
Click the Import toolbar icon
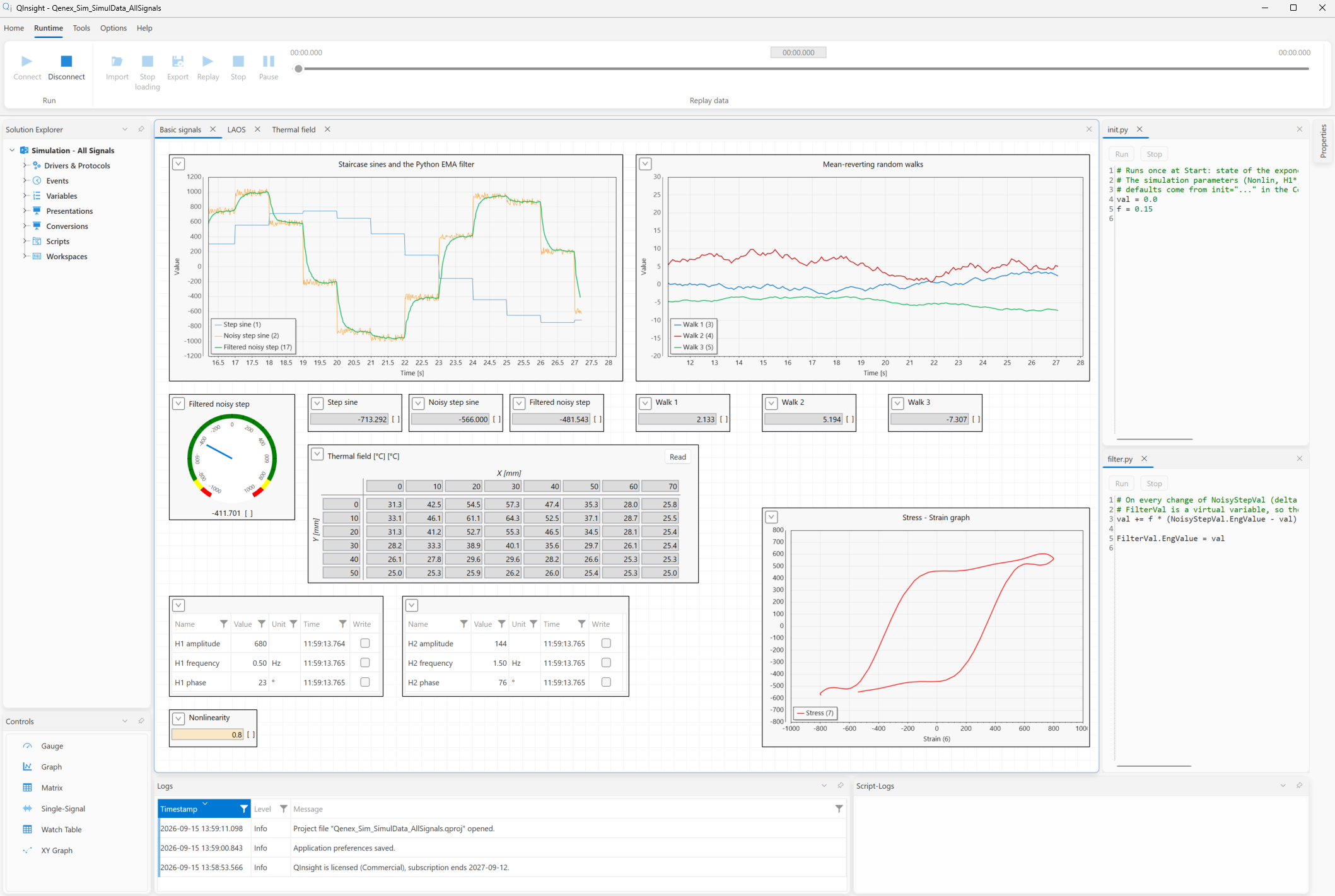117,61
